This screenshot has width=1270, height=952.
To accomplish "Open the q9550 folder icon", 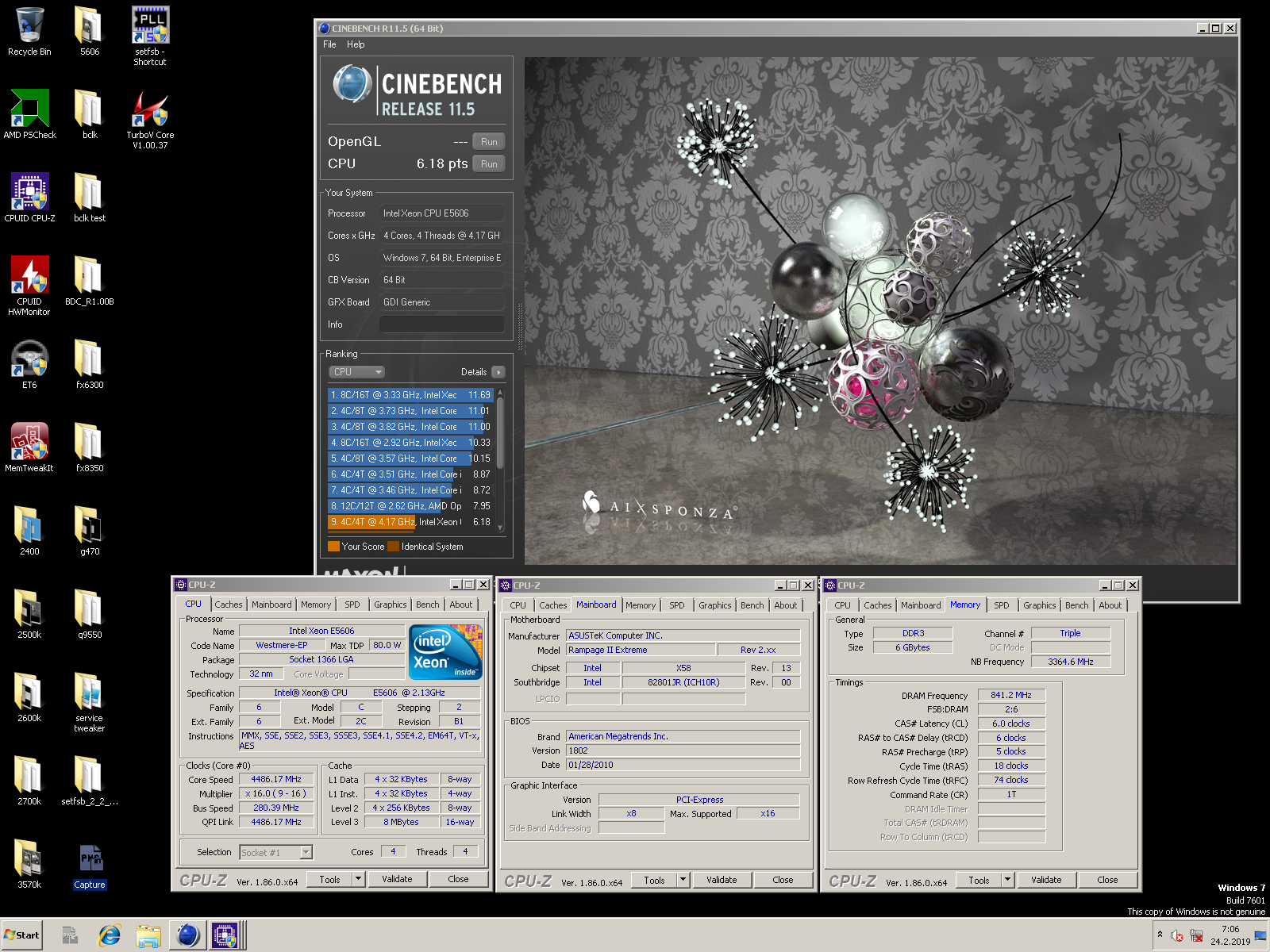I will (89, 614).
